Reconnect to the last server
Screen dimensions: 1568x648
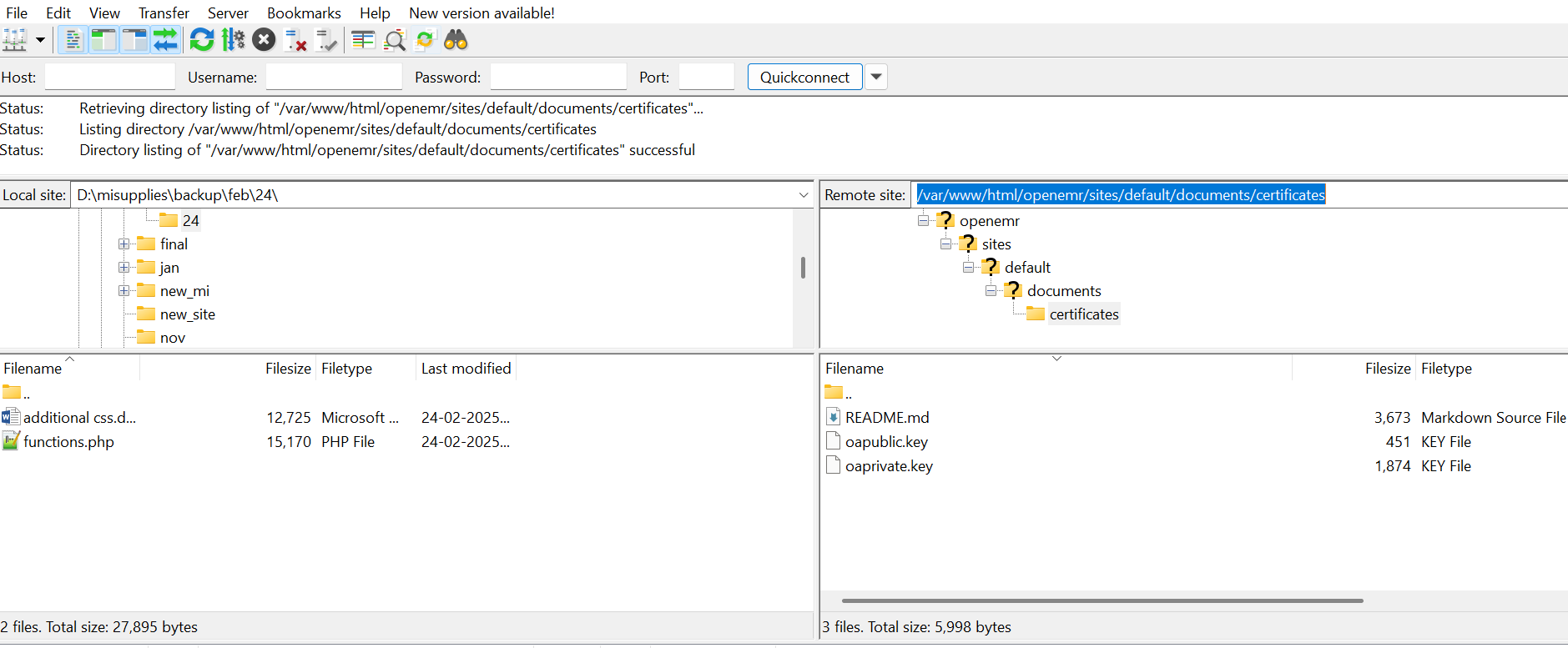[326, 40]
